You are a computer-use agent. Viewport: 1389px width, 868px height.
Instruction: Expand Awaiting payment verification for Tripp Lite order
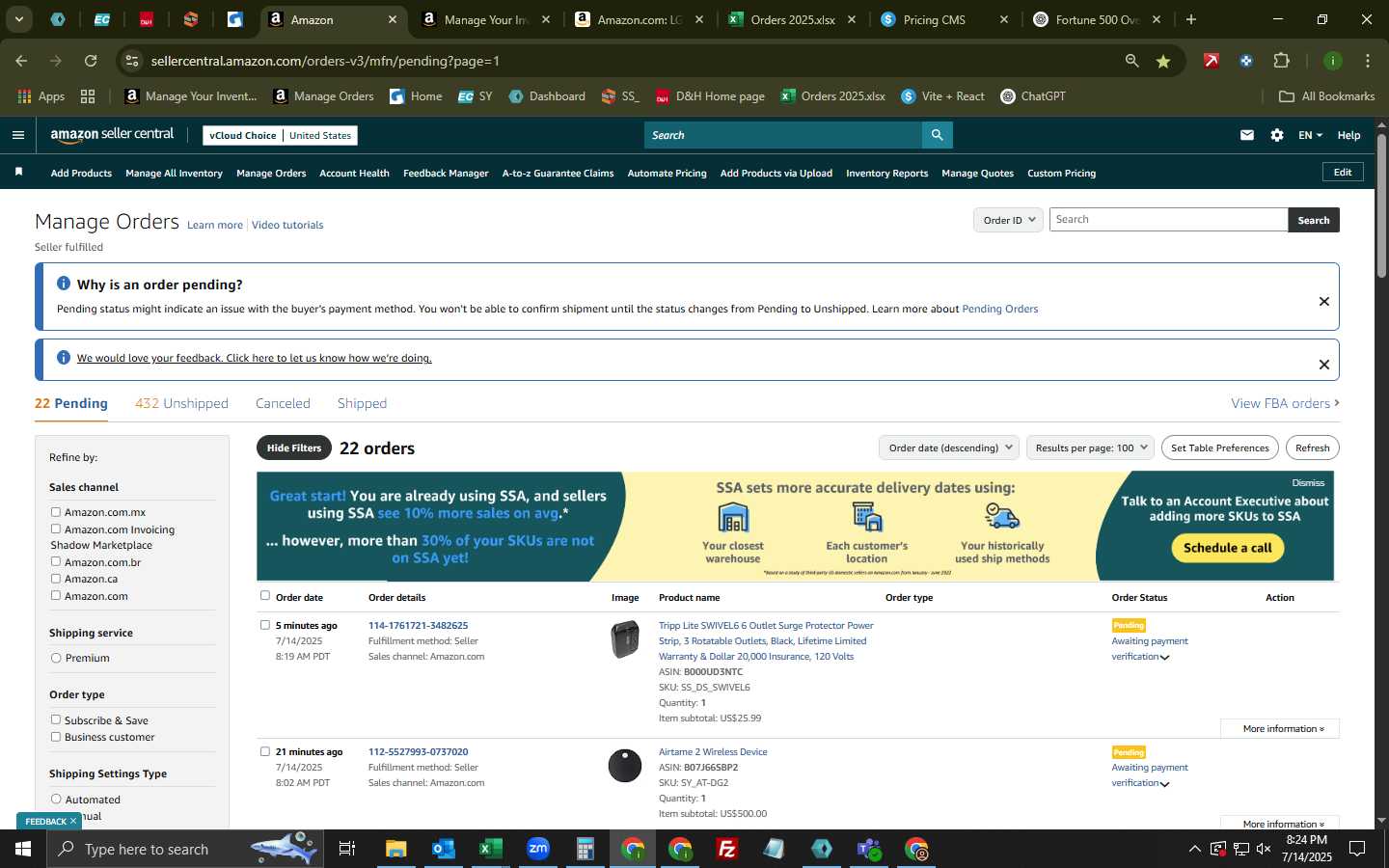click(x=1164, y=658)
